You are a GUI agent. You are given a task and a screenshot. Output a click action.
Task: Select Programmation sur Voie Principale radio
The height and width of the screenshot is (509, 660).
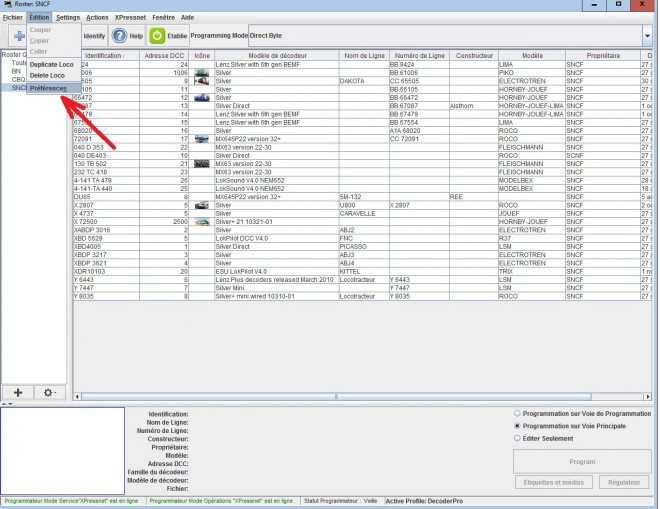(x=517, y=426)
